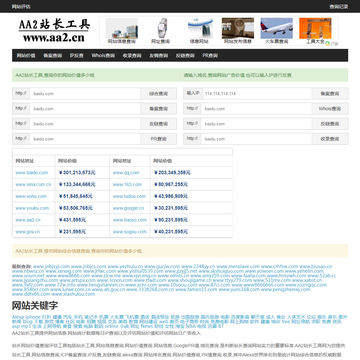Focus the 输入IP field showing 114.114.114.114
The image size is (360, 360).
(257, 94)
